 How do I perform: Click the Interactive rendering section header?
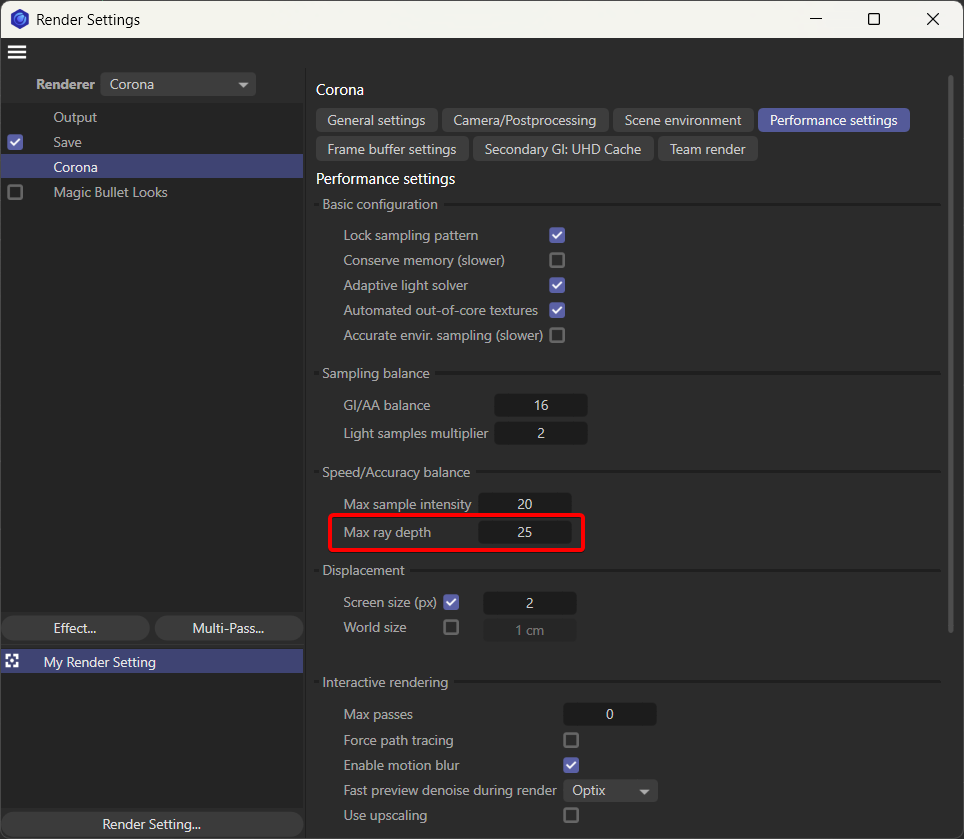[385, 683]
